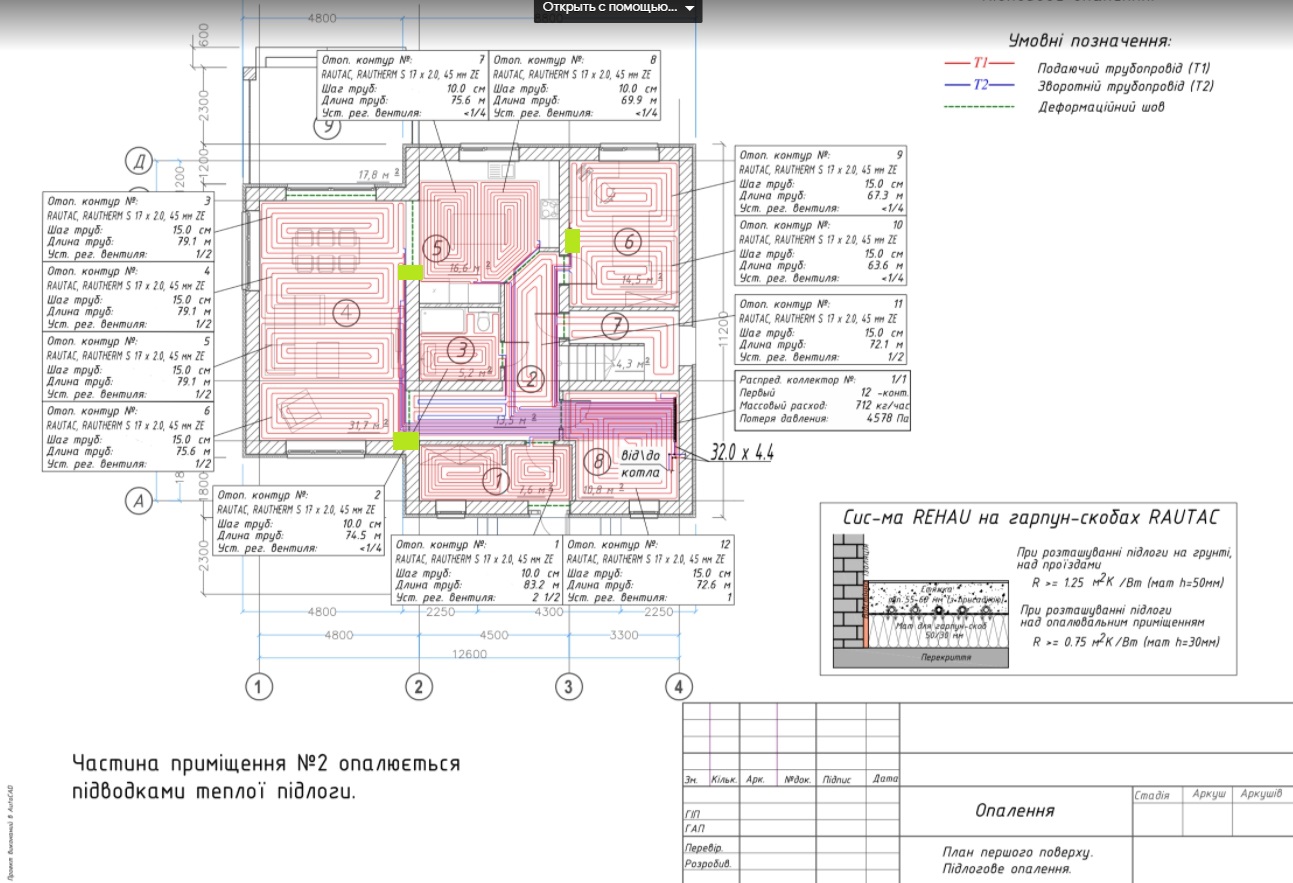Click the 'Аркушів' column header
This screenshot has height=883, width=1293.
pyautogui.click(x=1260, y=794)
